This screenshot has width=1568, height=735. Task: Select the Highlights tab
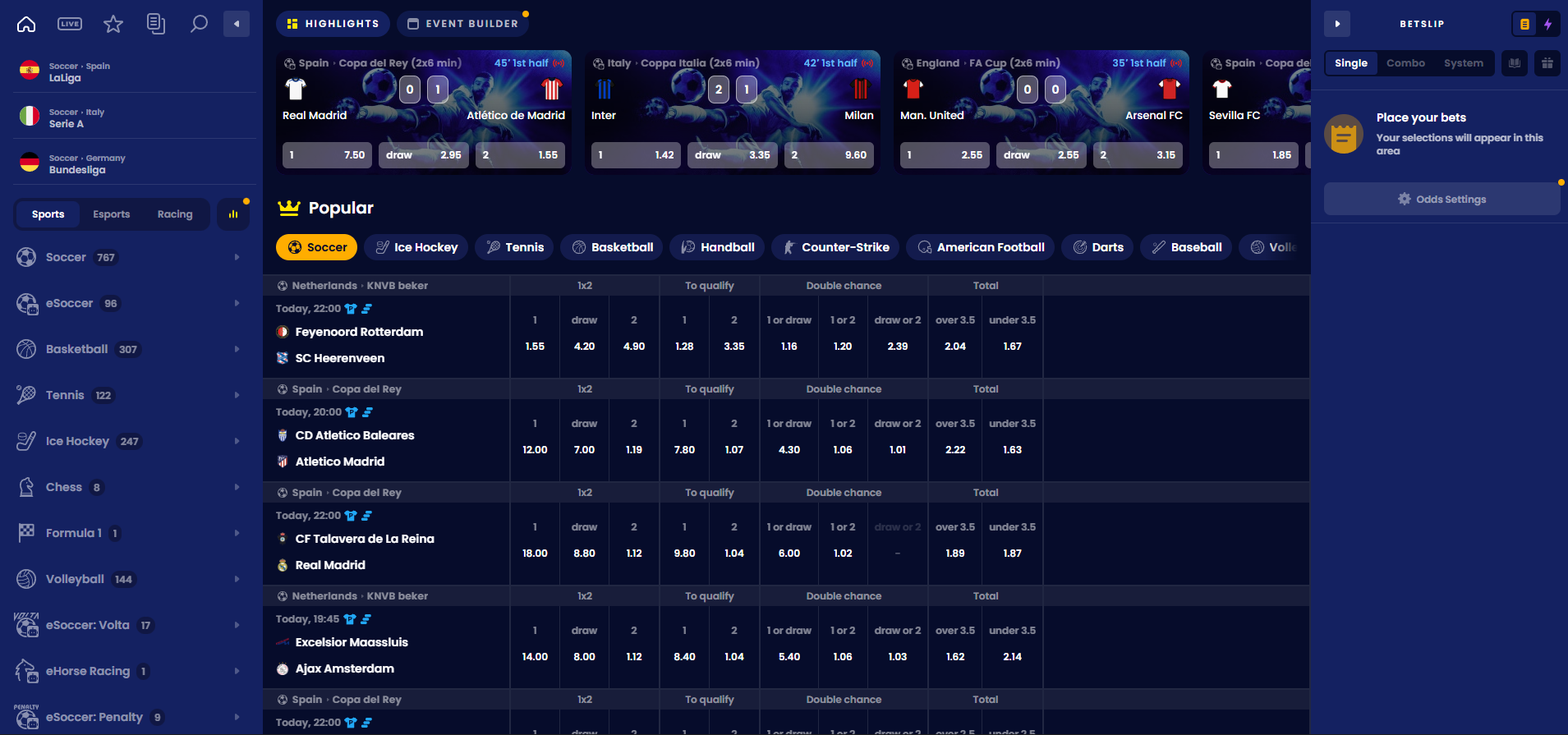pos(333,24)
